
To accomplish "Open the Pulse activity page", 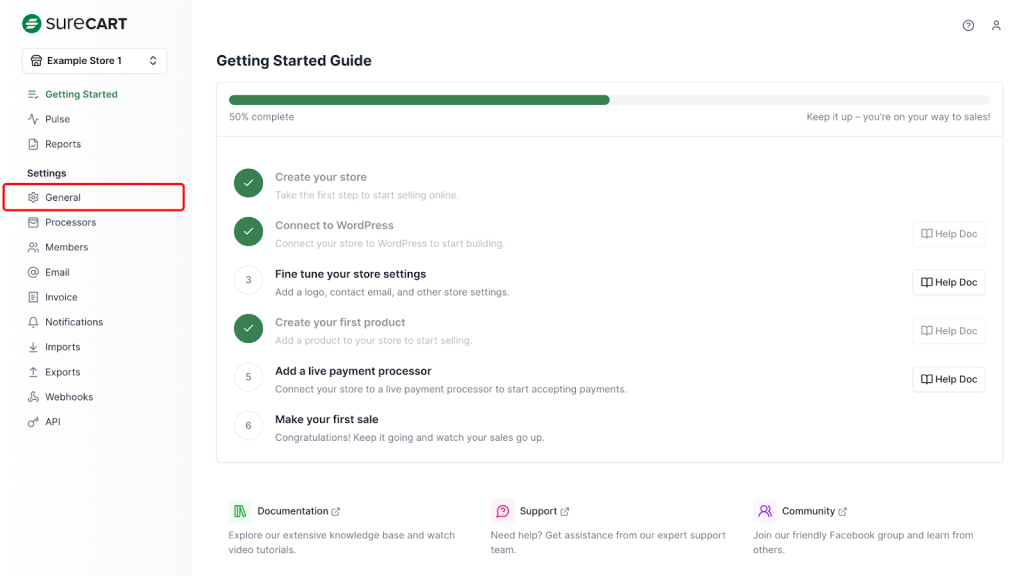I will 57,119.
